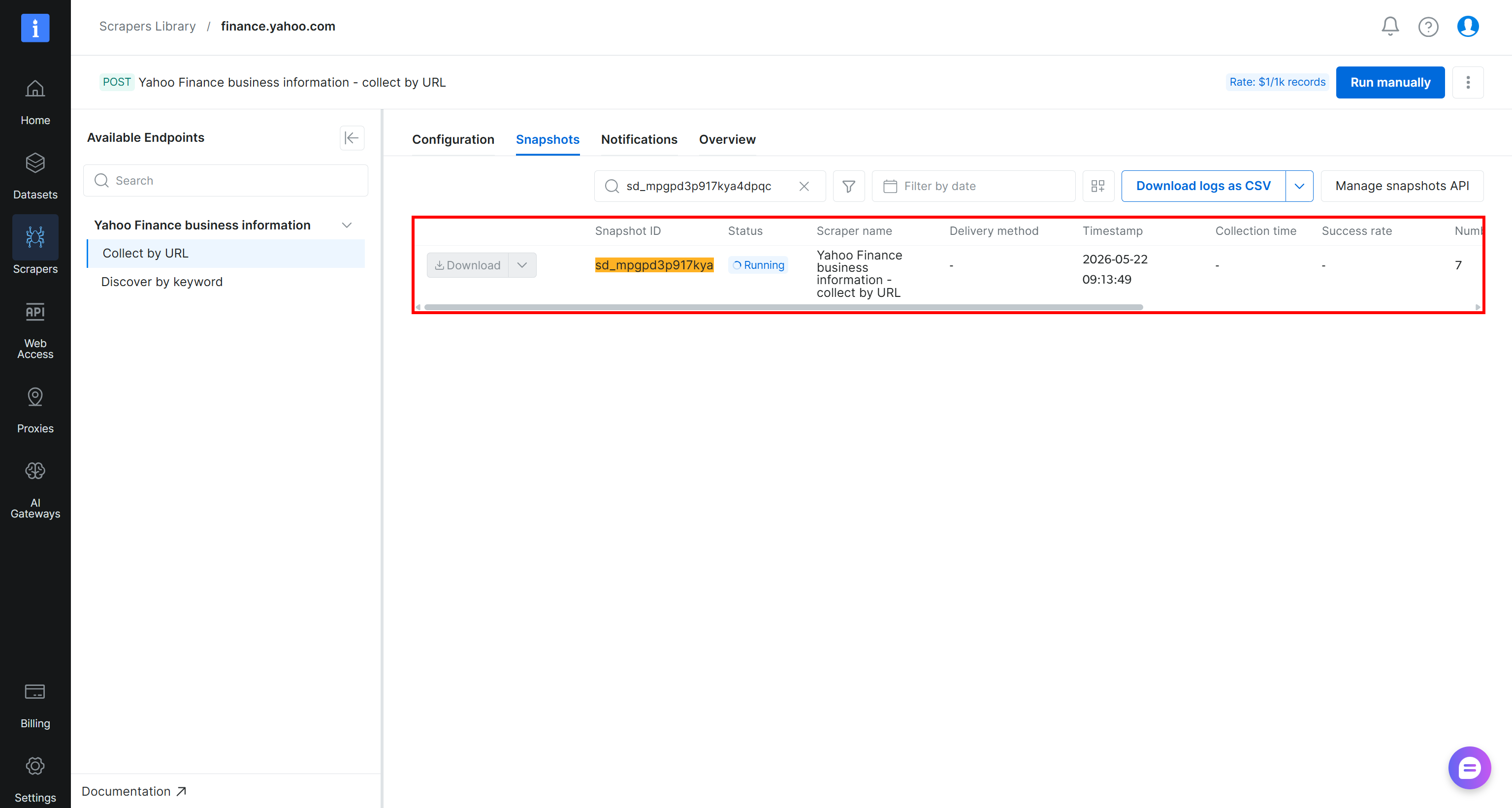Click finance.yahoo.com breadcrumb
This screenshot has width=1512, height=808.
coord(278,27)
